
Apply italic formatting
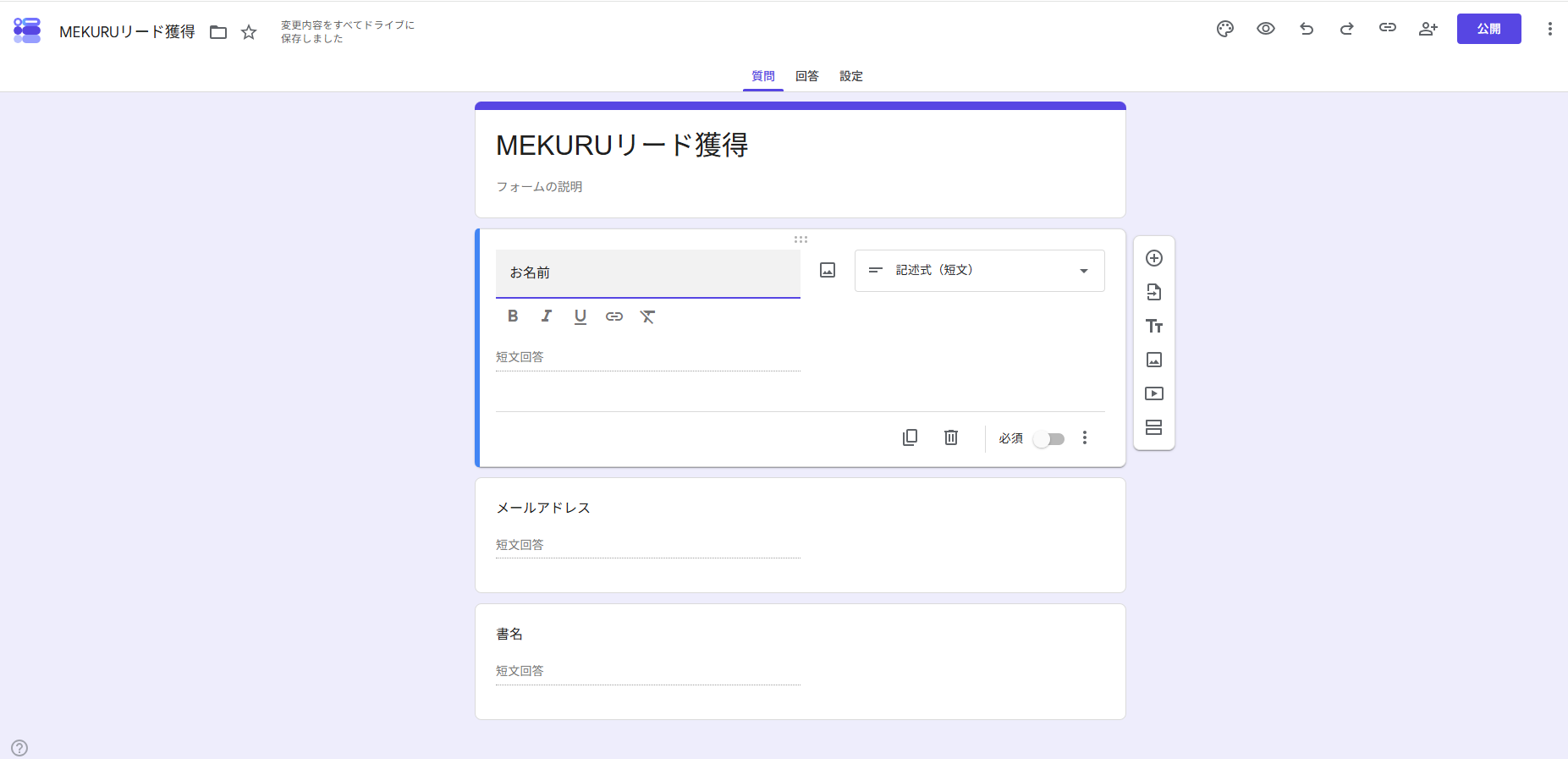(547, 316)
